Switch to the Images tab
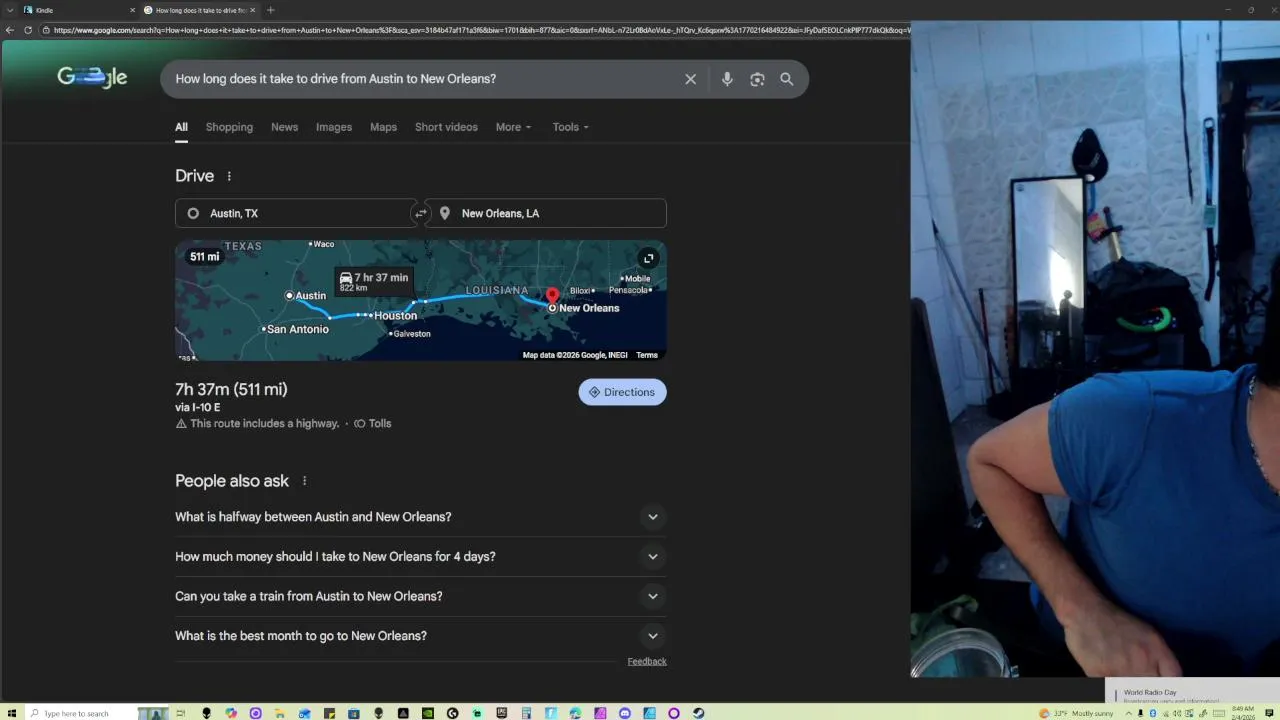The image size is (1280, 720). coord(334,127)
